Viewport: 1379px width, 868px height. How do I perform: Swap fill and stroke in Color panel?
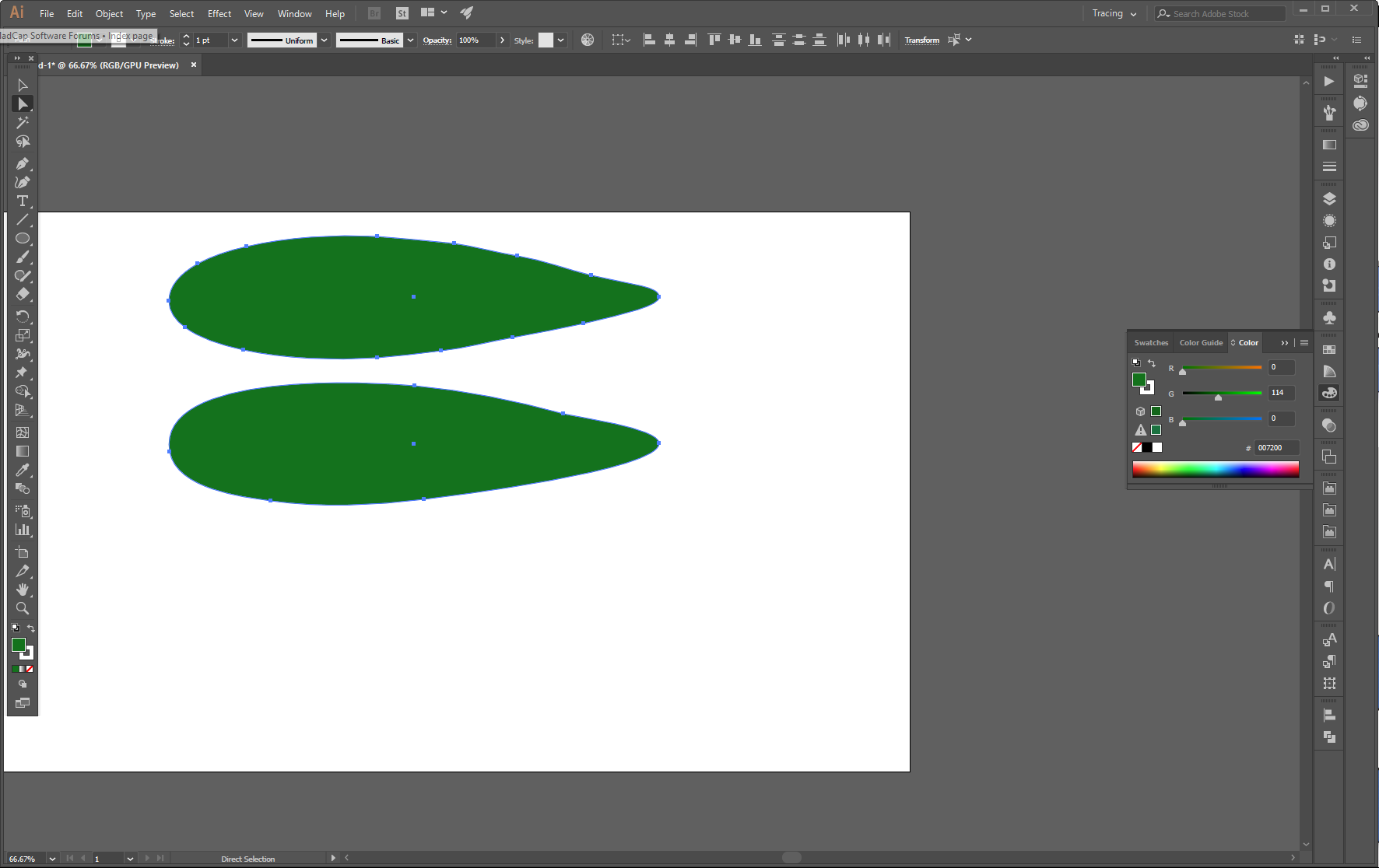click(1152, 363)
